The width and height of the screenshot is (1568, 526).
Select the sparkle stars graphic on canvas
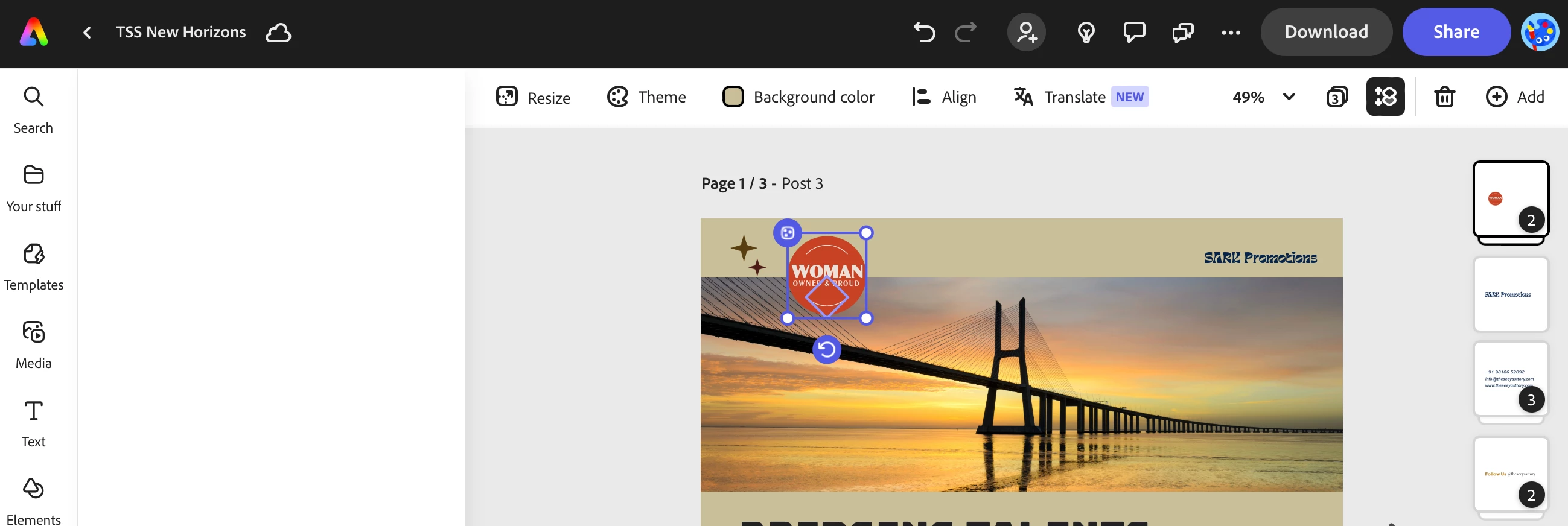[749, 255]
